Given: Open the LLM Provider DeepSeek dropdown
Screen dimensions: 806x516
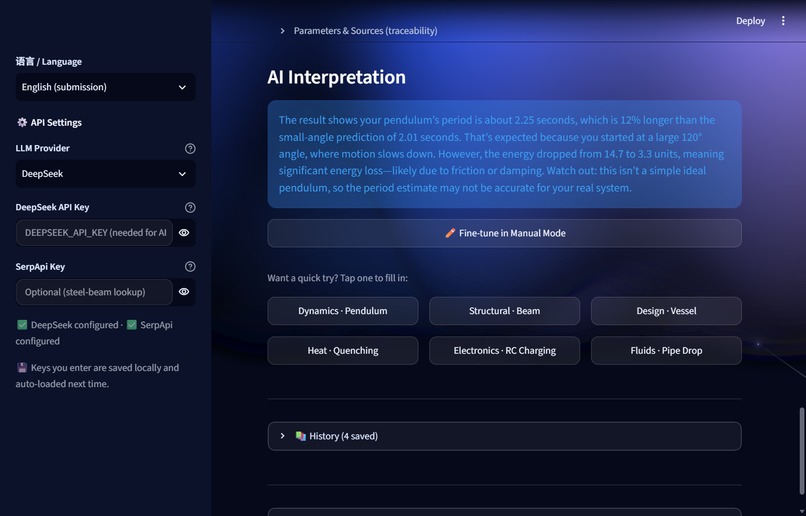Looking at the screenshot, I should pyautogui.click(x=105, y=174).
